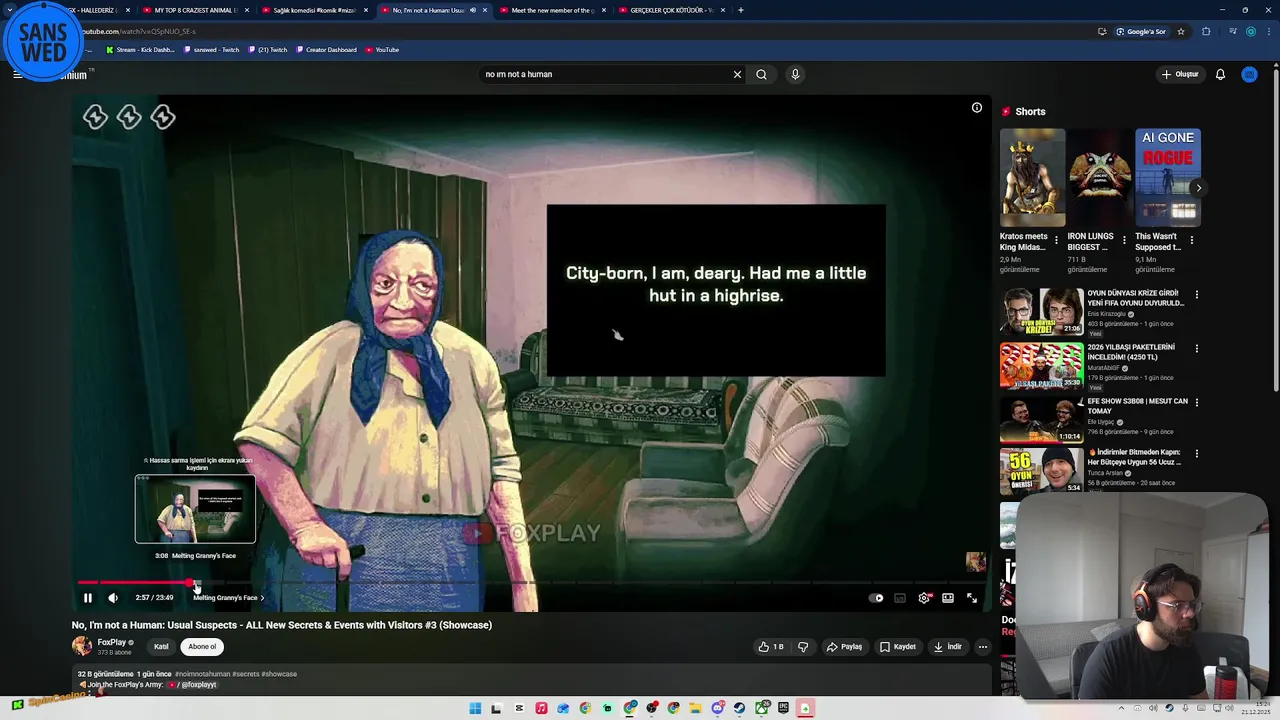Open YouTube guide hamburger menu
This screenshot has width=1280, height=720.
pos(17,74)
